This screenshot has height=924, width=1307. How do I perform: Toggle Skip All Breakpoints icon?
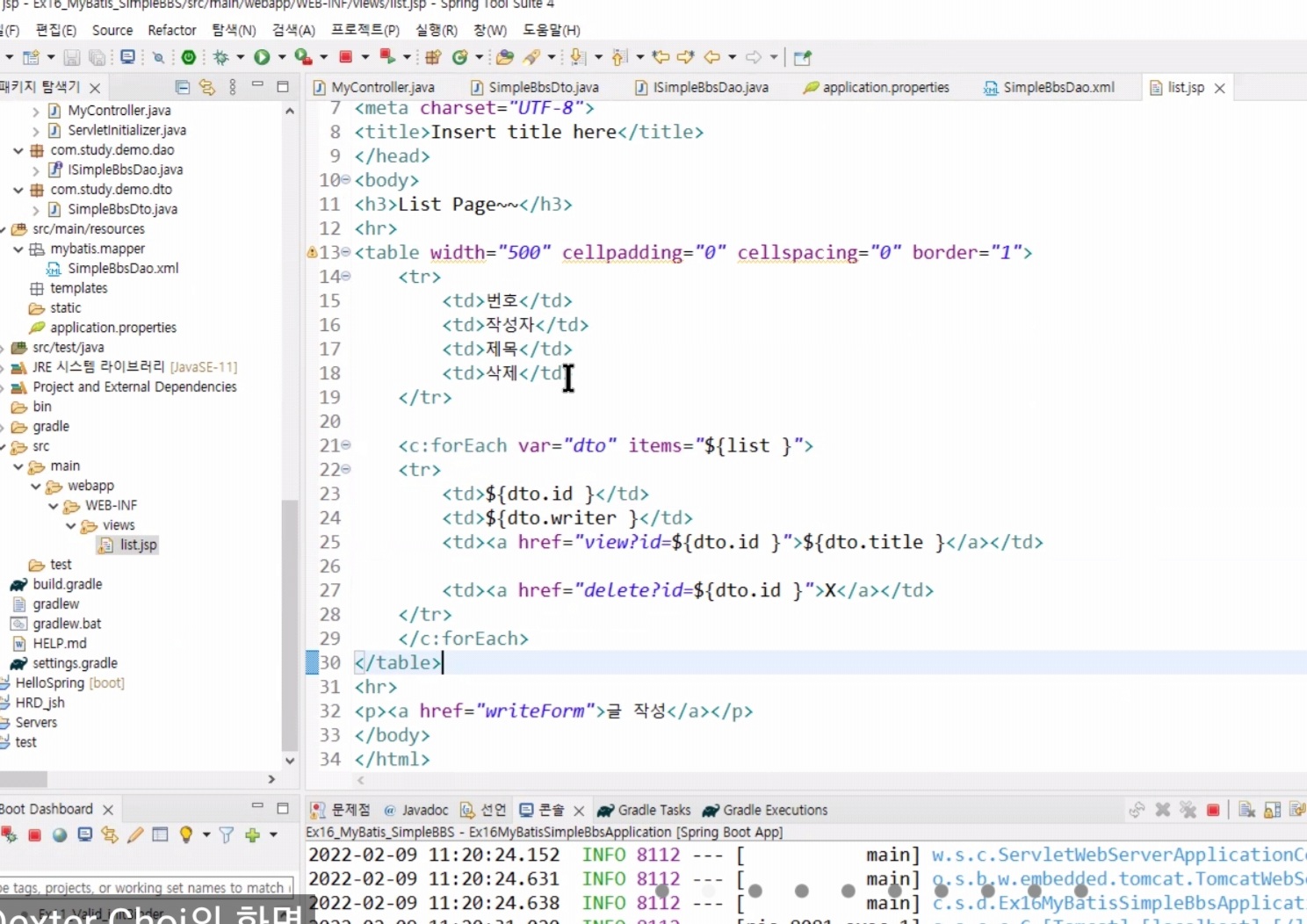[158, 58]
